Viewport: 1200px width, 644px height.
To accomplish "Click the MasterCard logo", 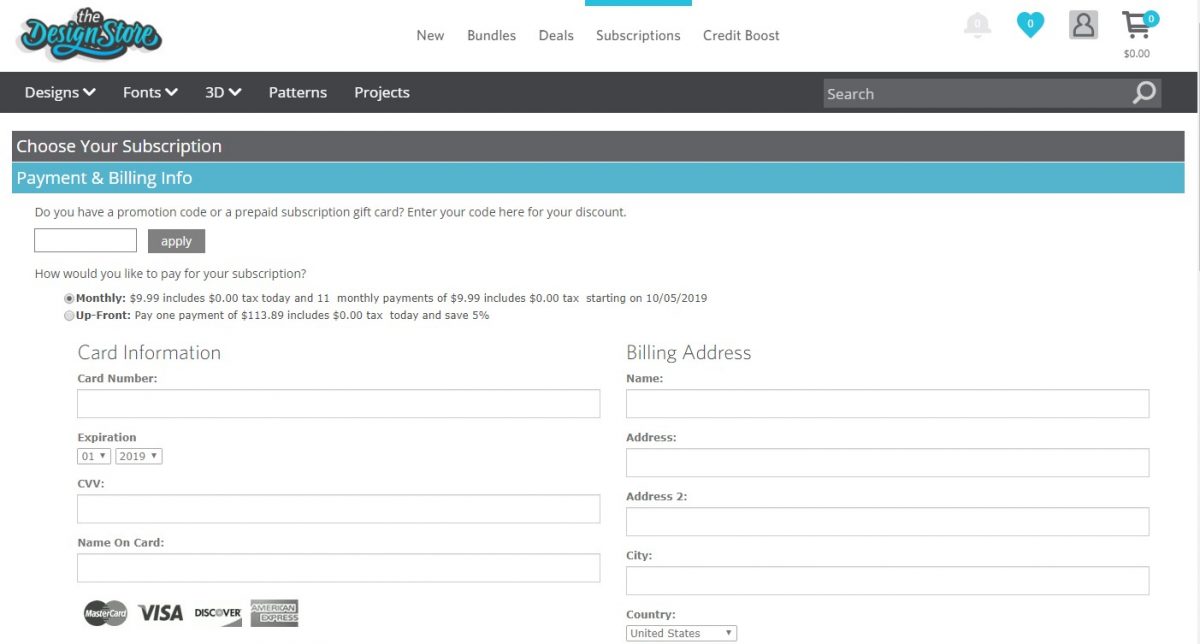I will [x=106, y=613].
